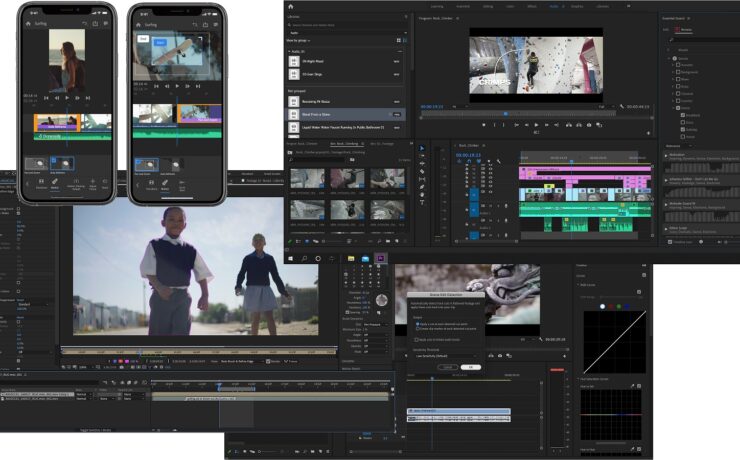Select white luma curve dot in Lumetri
740x460 pixels.
tap(602, 307)
